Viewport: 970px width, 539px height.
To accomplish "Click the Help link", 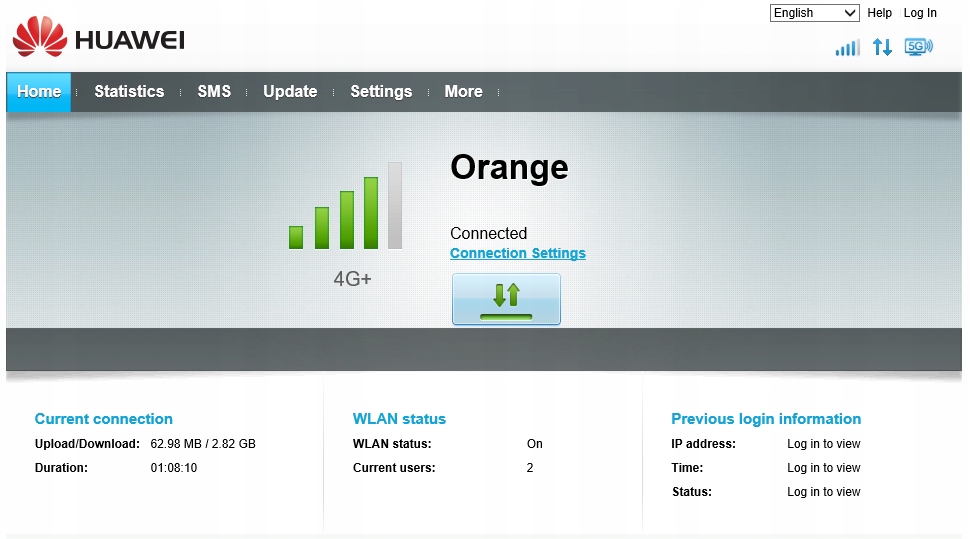I will click(880, 13).
